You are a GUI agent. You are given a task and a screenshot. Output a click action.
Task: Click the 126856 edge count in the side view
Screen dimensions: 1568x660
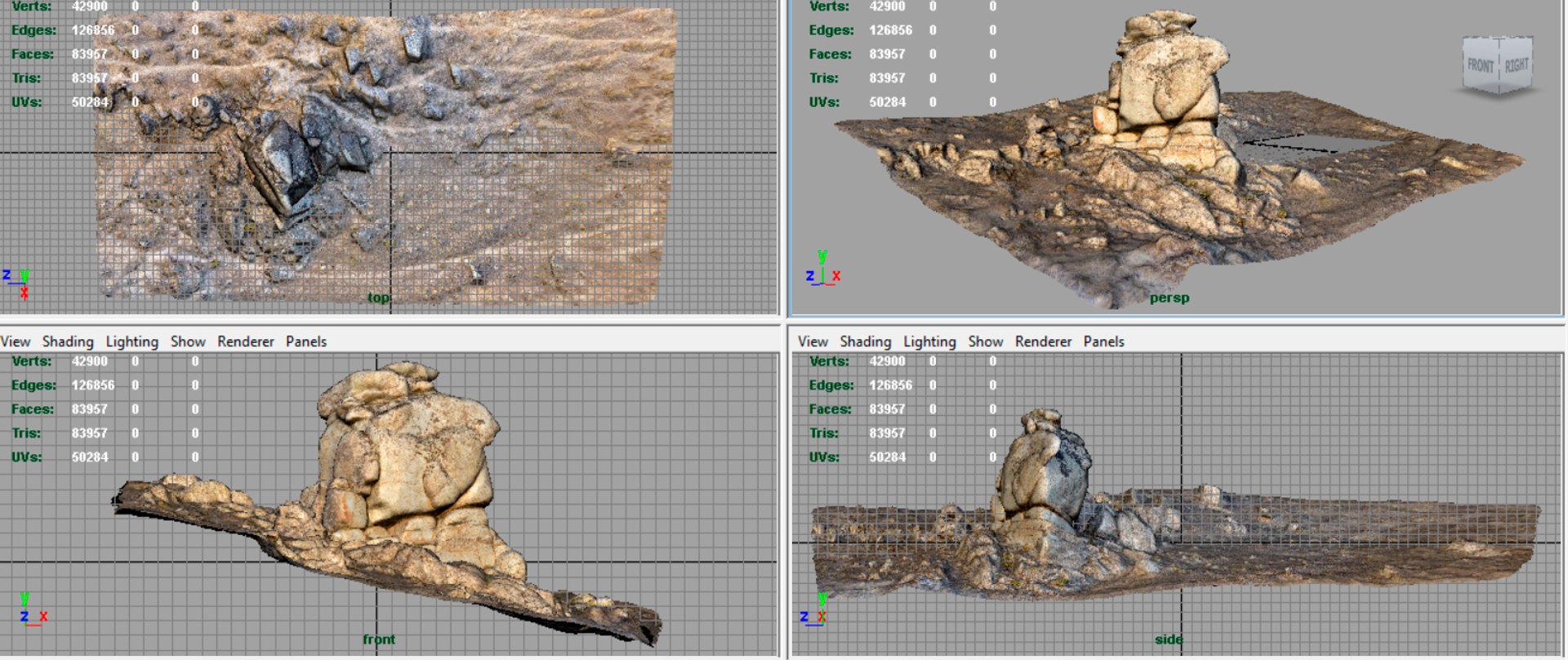coord(891,386)
